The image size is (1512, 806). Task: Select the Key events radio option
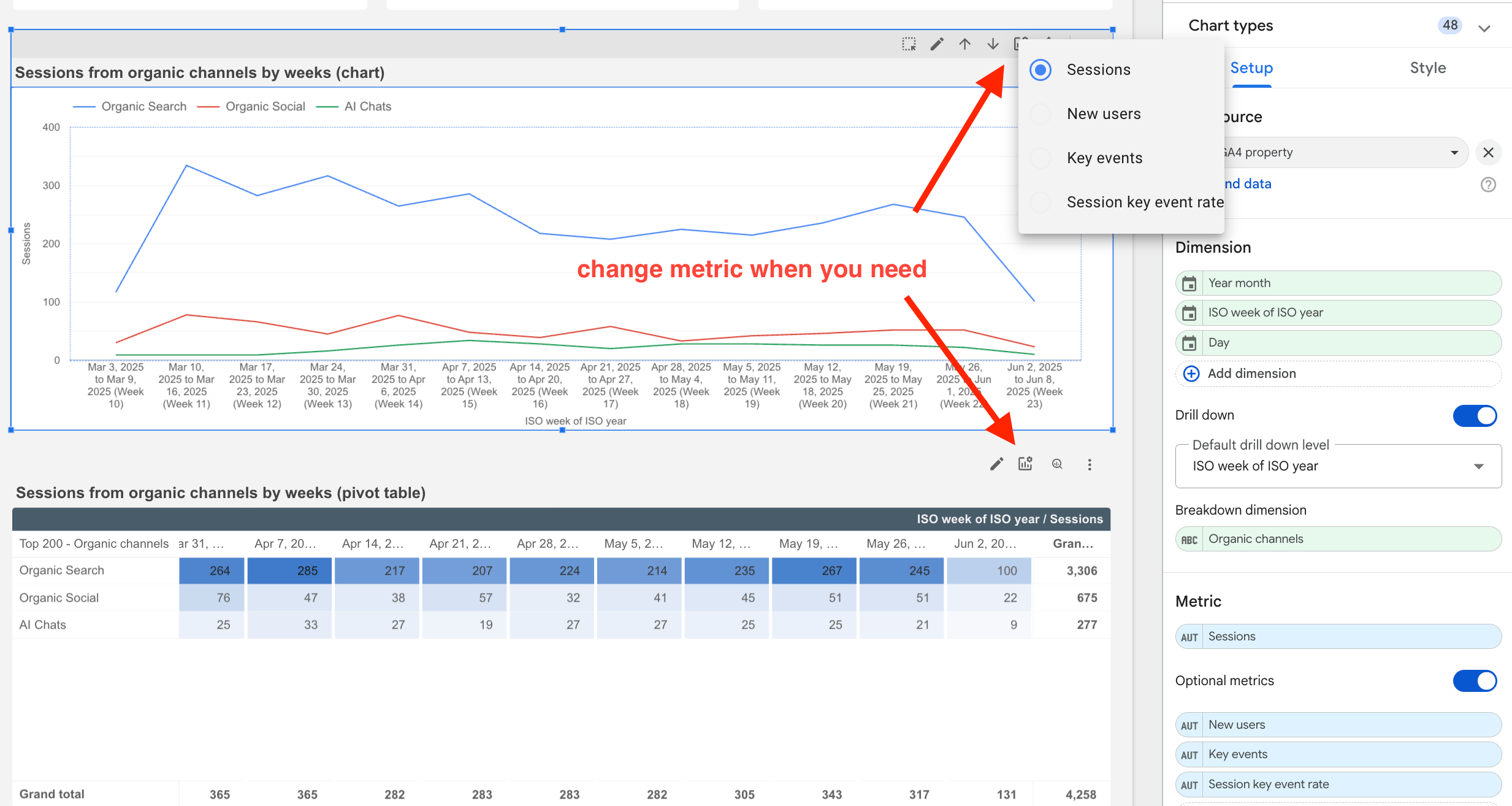point(1041,158)
